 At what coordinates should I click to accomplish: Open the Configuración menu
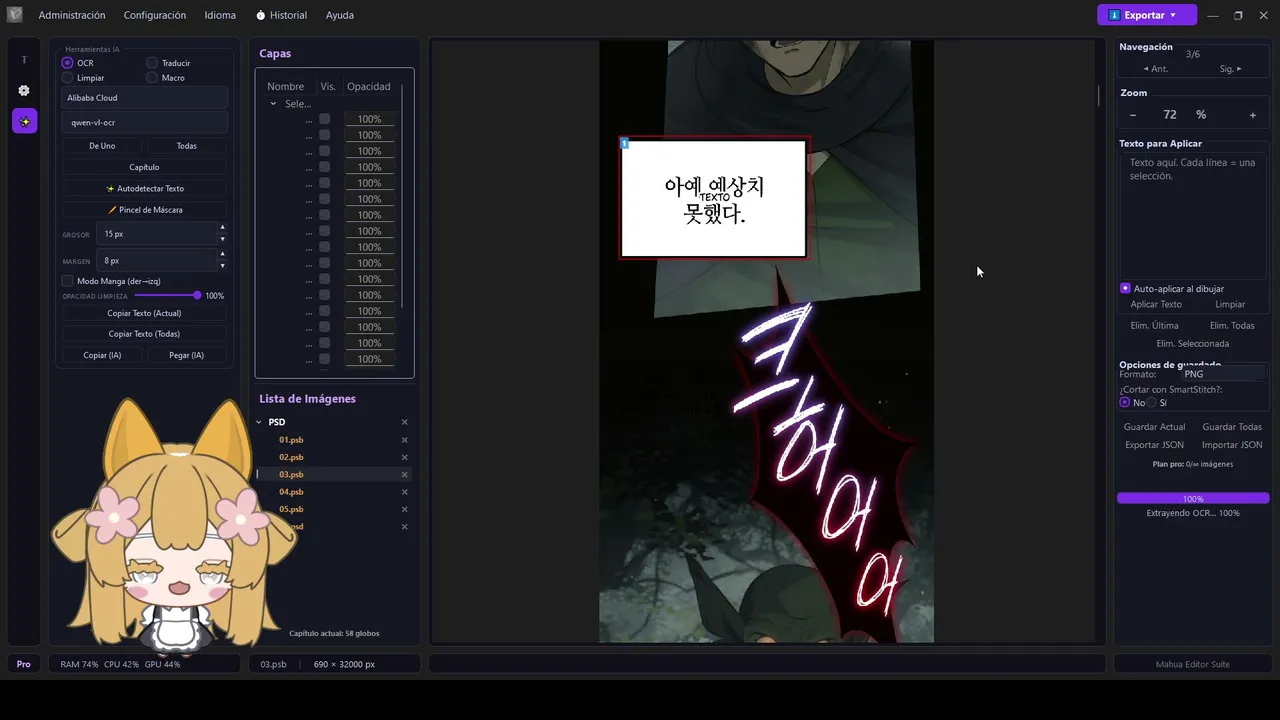[x=155, y=15]
